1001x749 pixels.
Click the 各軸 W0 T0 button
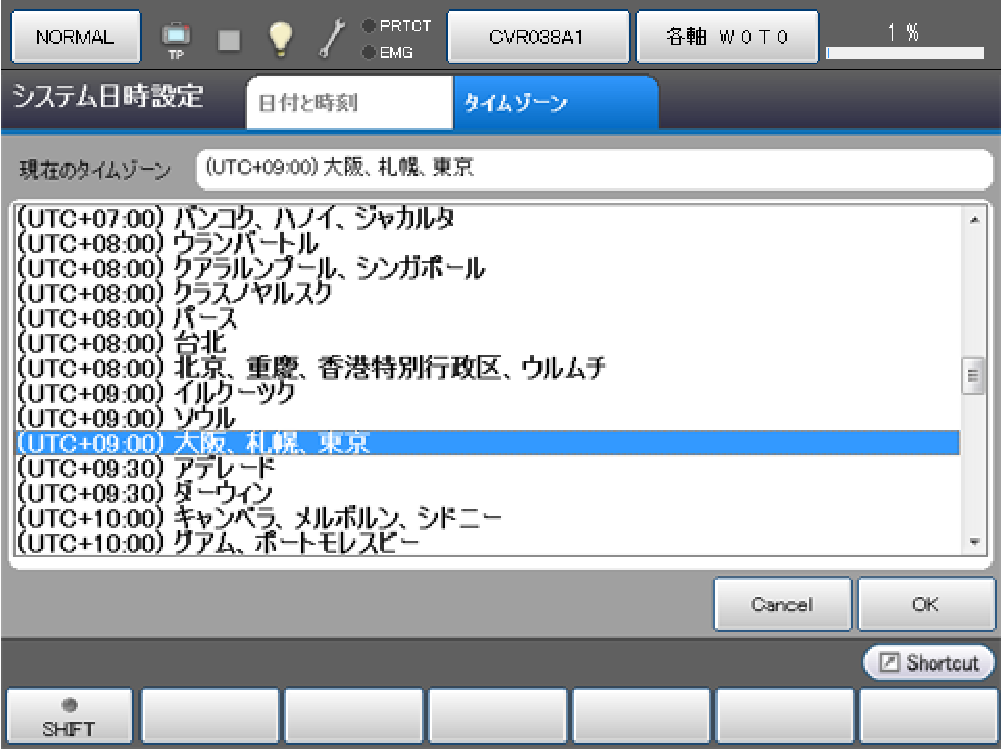(727, 38)
